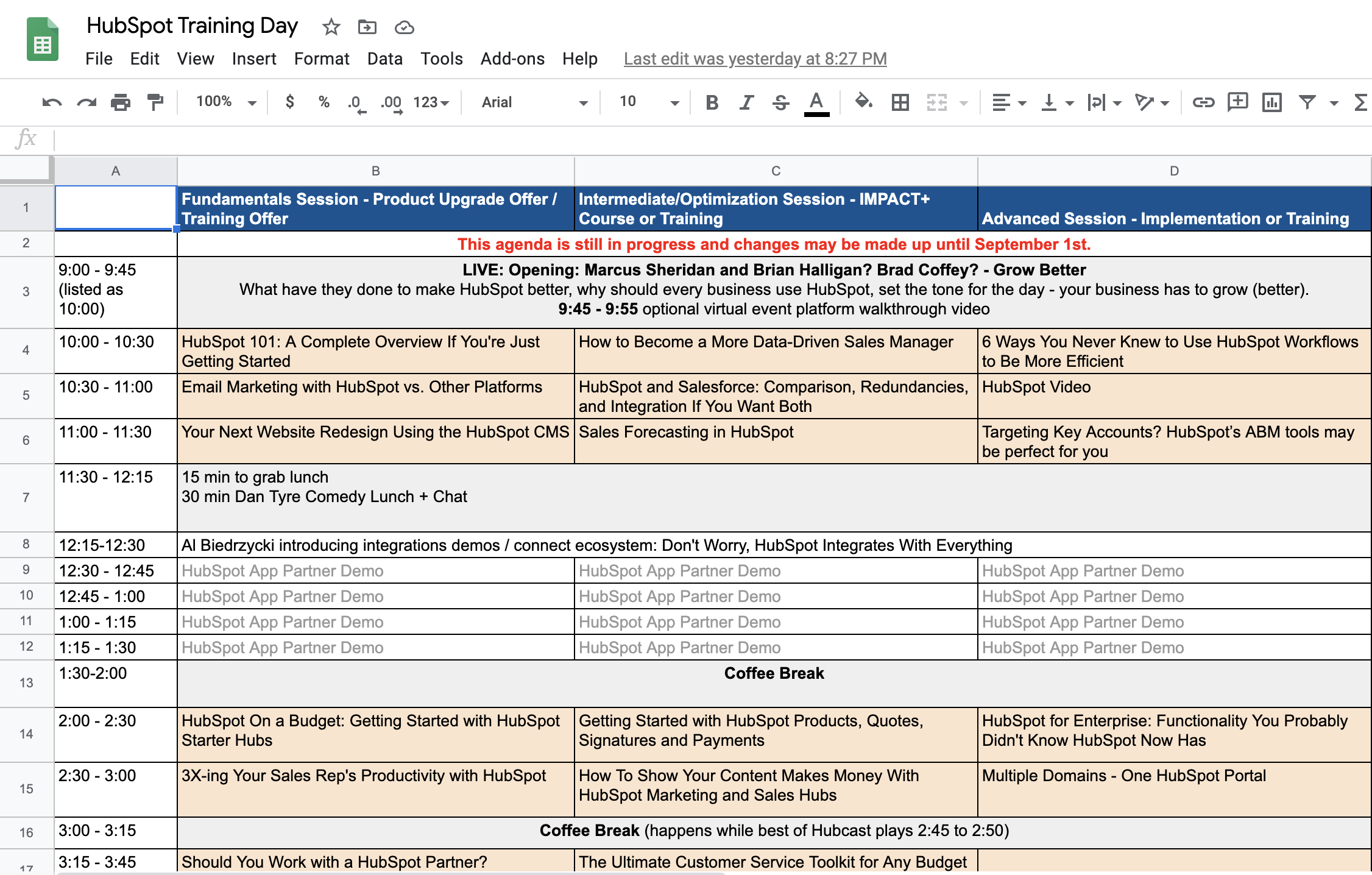Select the red agenda in progress notice
This screenshot has height=875, width=1372.
point(774,244)
